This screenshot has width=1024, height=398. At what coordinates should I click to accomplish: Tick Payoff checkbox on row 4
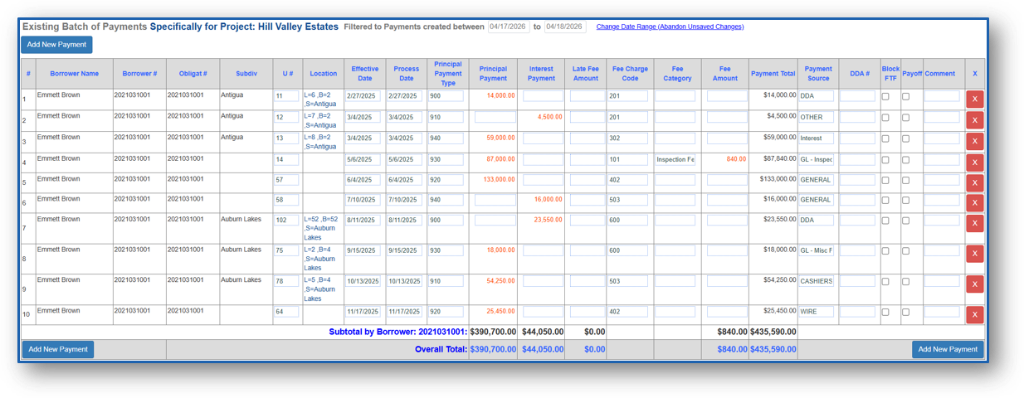(x=906, y=159)
